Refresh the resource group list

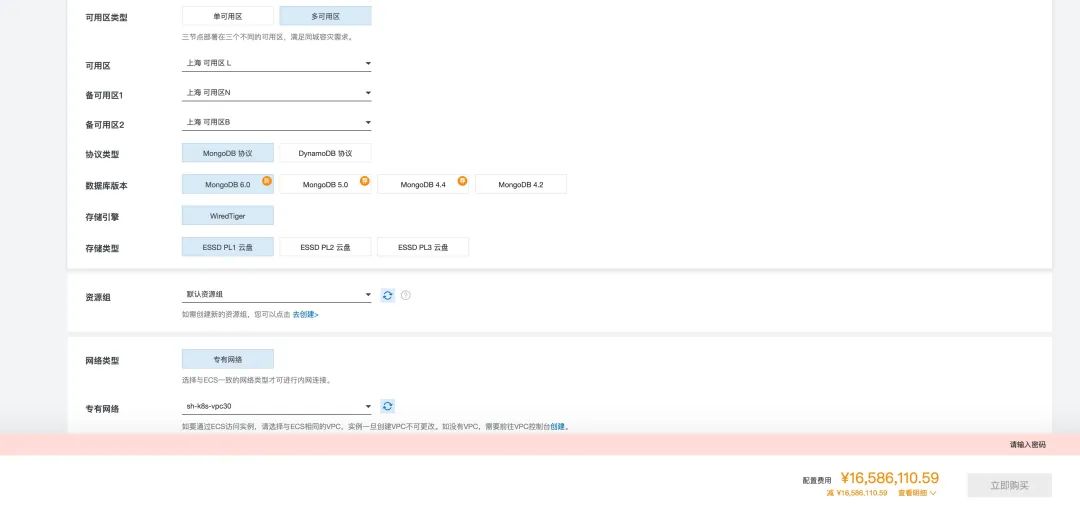pyautogui.click(x=388, y=295)
